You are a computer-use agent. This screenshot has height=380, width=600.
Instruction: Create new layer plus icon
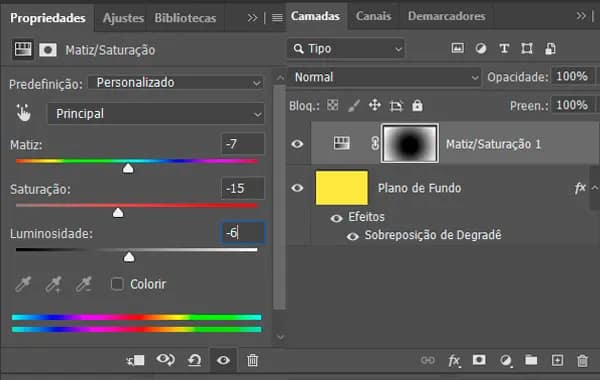click(557, 360)
